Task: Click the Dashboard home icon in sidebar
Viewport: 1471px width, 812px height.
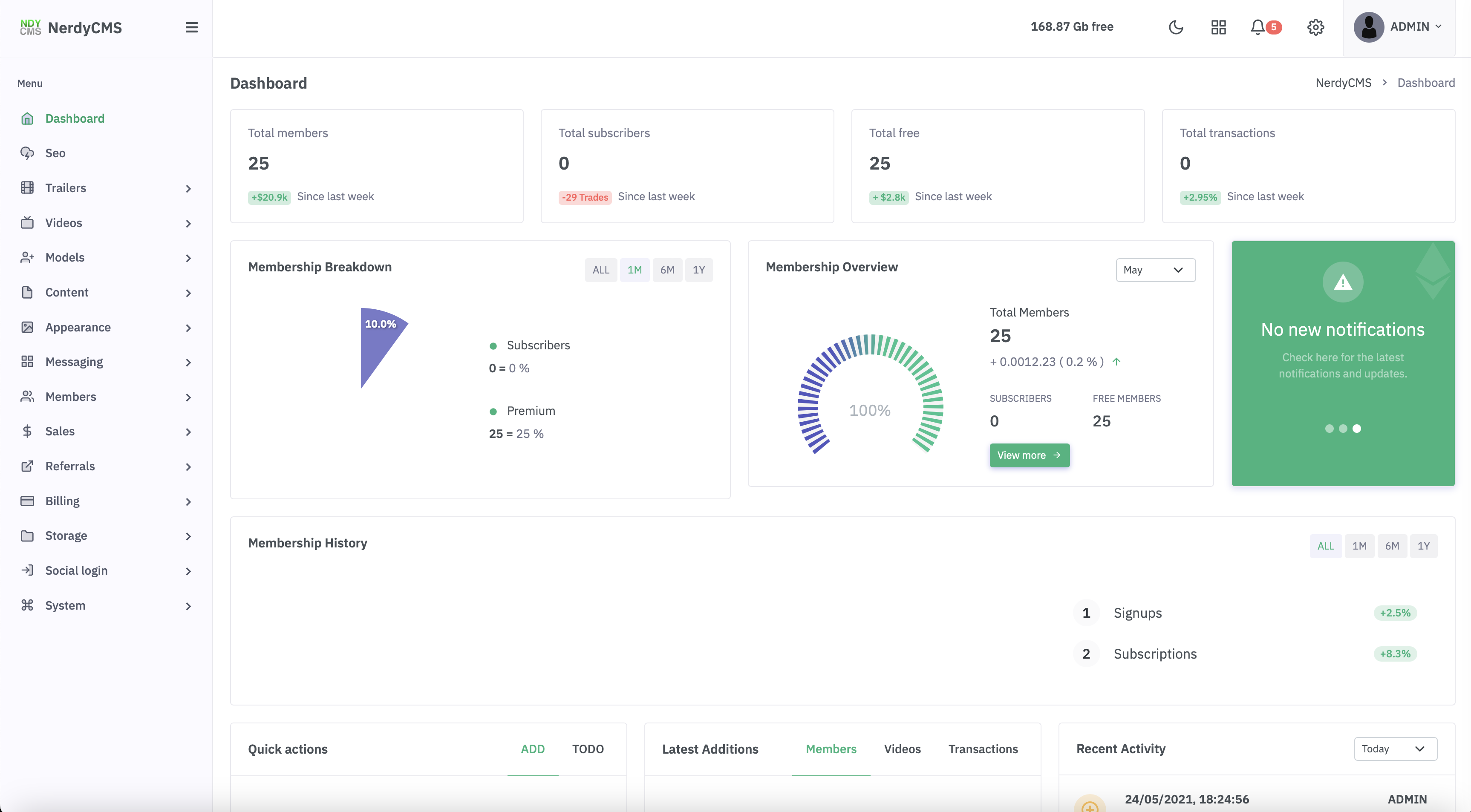Action: click(27, 118)
